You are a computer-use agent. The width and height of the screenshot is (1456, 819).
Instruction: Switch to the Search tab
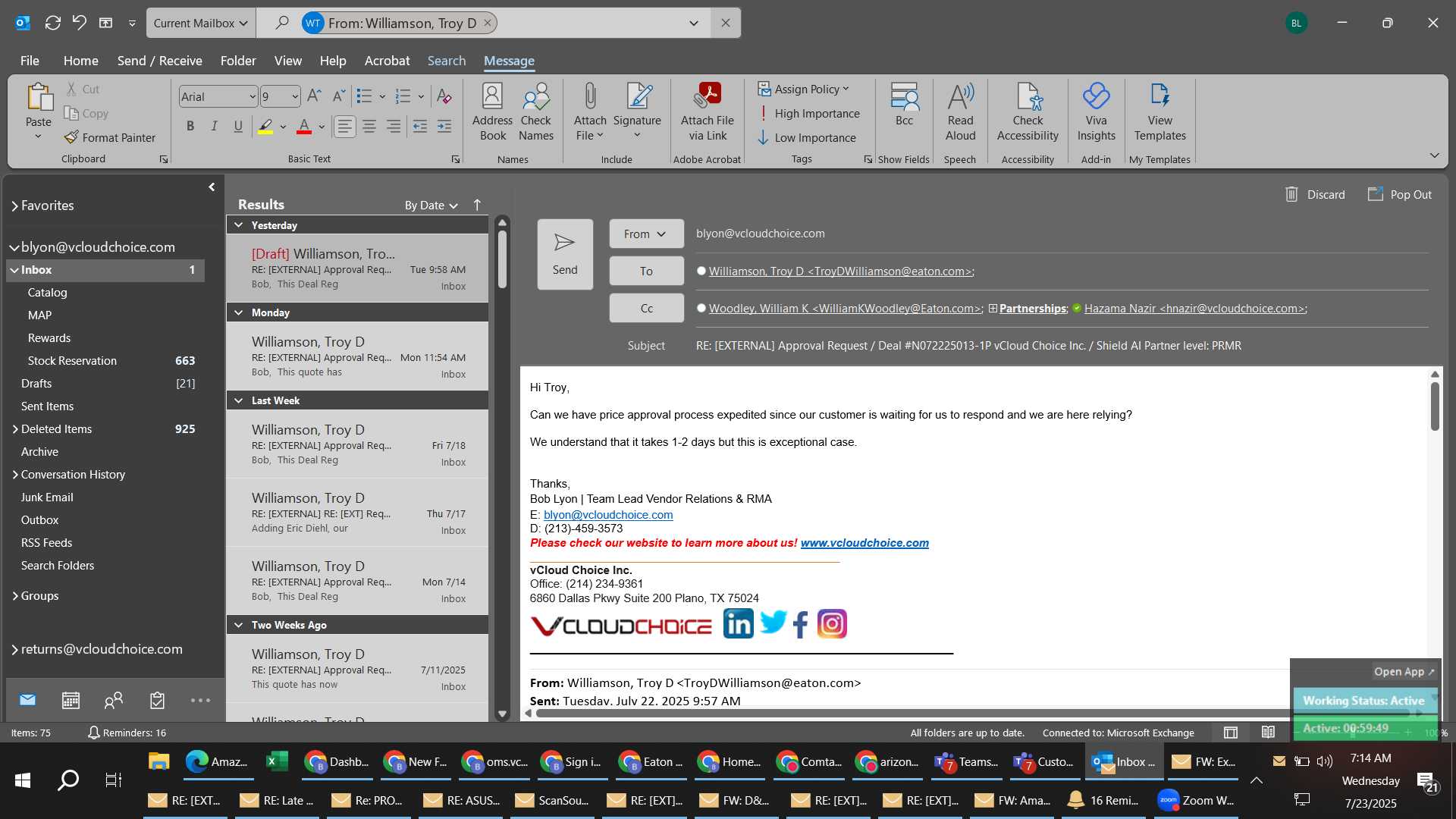(446, 60)
